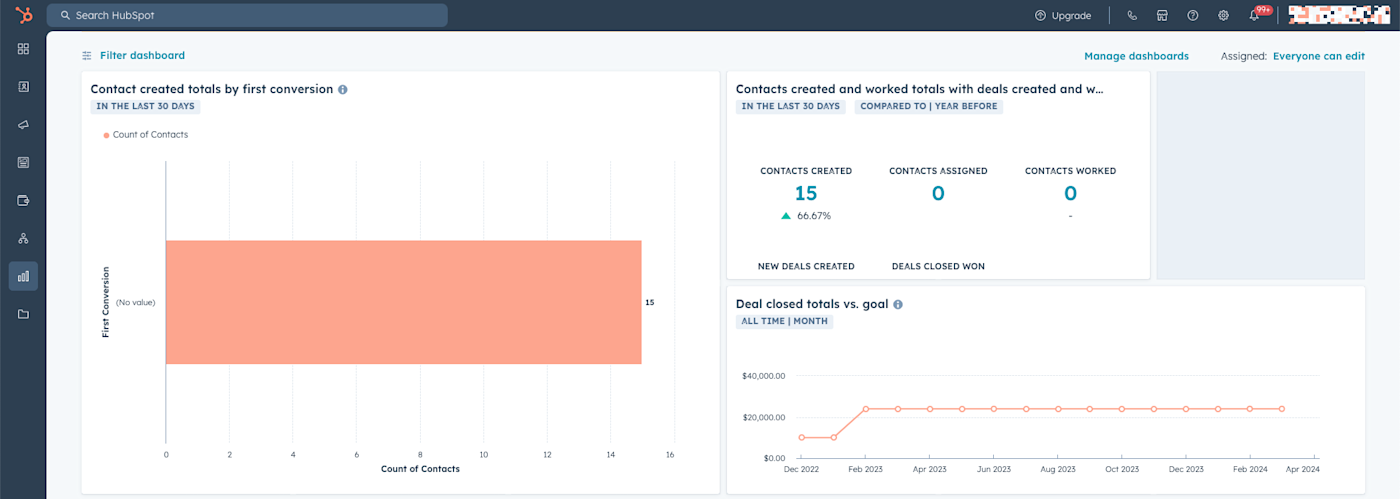Click the ALL TIME | MONTH tag
The image size is (1400, 499).
784,321
